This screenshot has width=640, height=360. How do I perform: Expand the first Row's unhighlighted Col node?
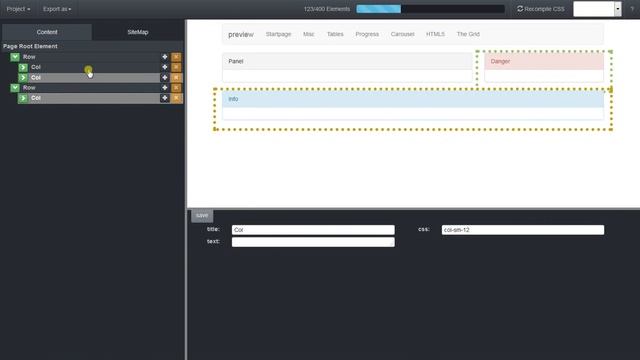click(x=23, y=67)
